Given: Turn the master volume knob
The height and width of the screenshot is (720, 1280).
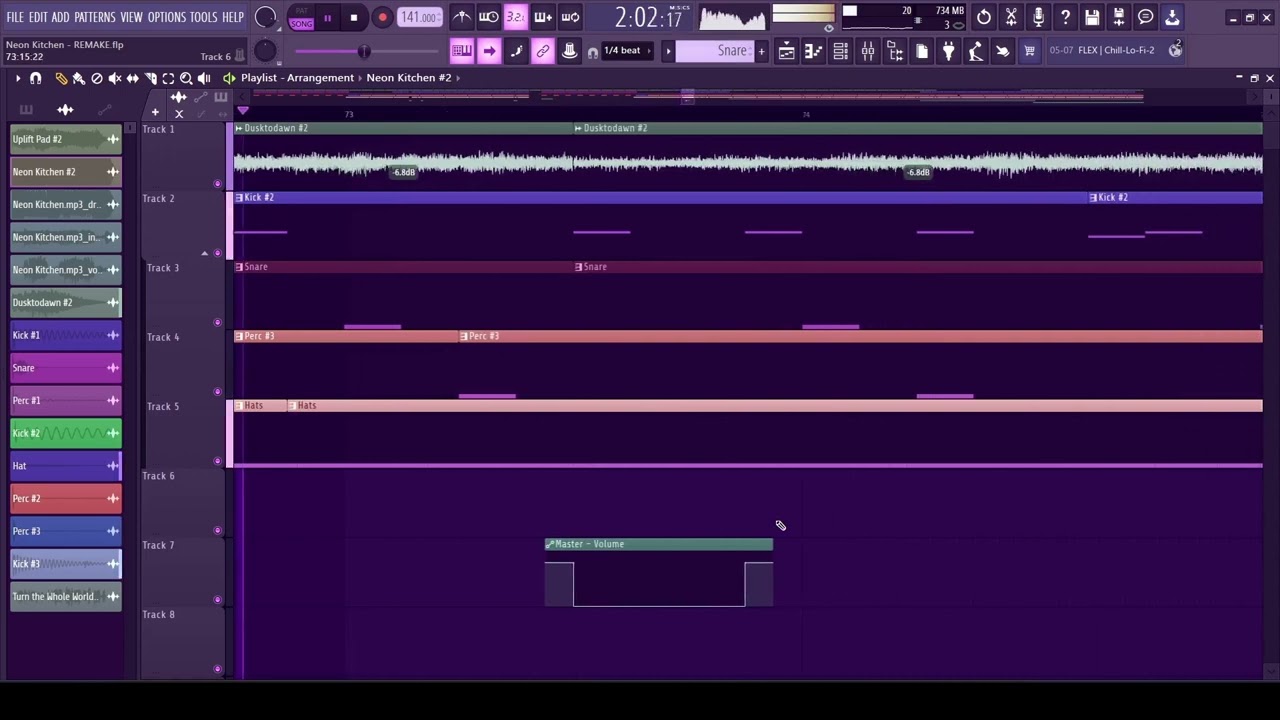Looking at the screenshot, I should 266,17.
